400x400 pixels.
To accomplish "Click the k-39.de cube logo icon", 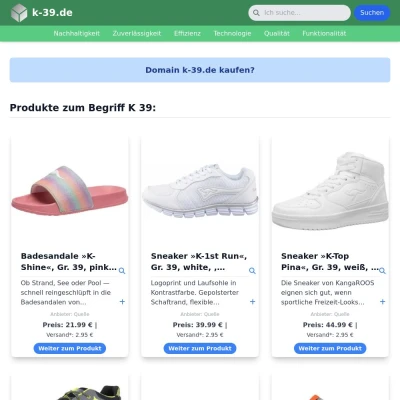I will (19, 13).
